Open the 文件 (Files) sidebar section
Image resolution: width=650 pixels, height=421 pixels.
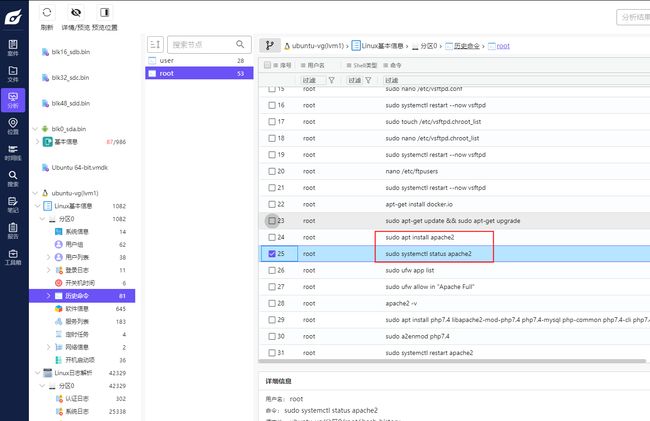(x=13, y=74)
